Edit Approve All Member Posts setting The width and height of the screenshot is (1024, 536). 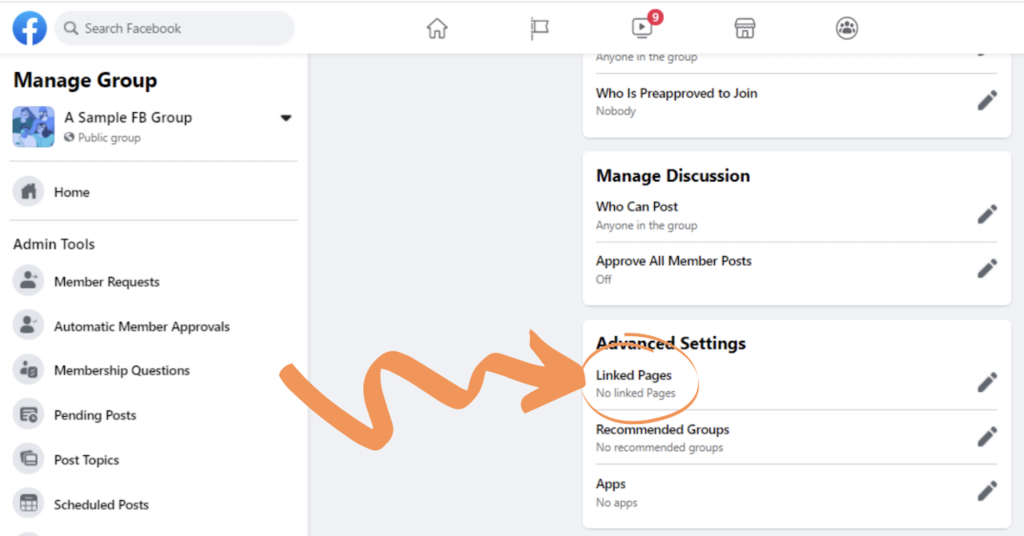pyautogui.click(x=987, y=268)
